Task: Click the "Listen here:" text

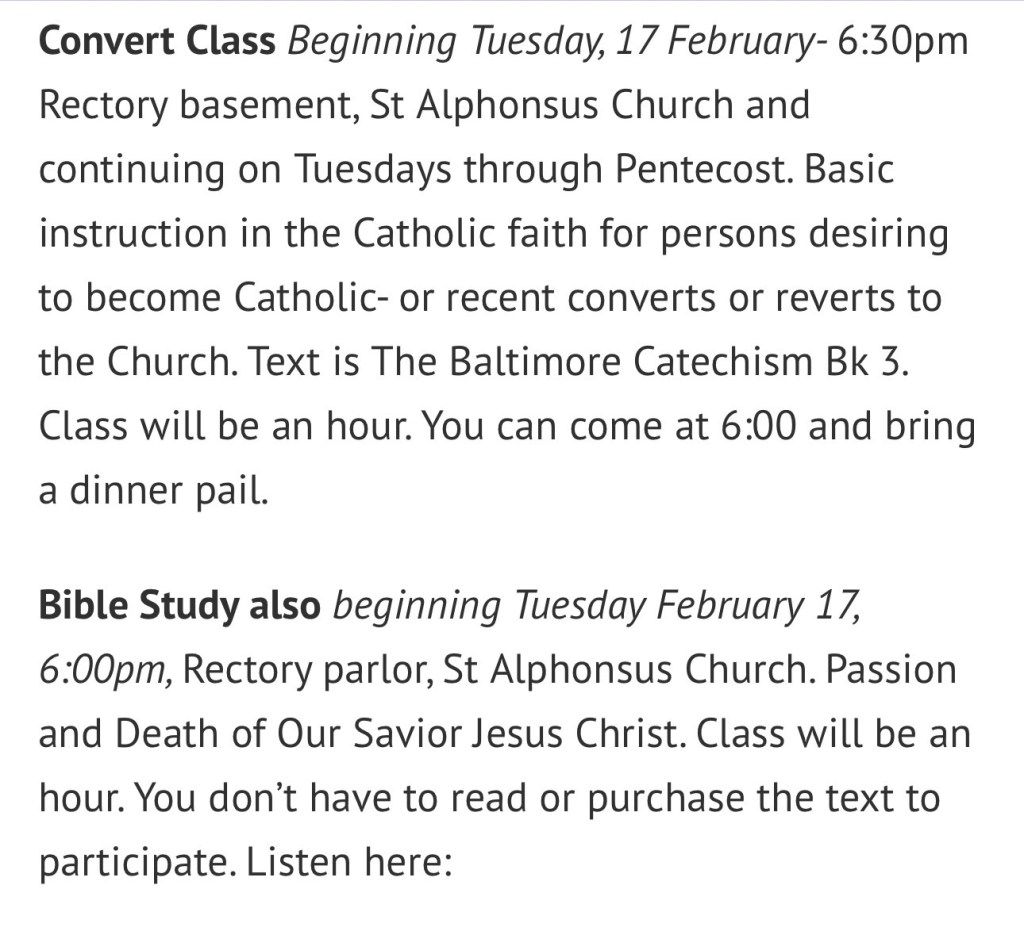Action: point(350,862)
